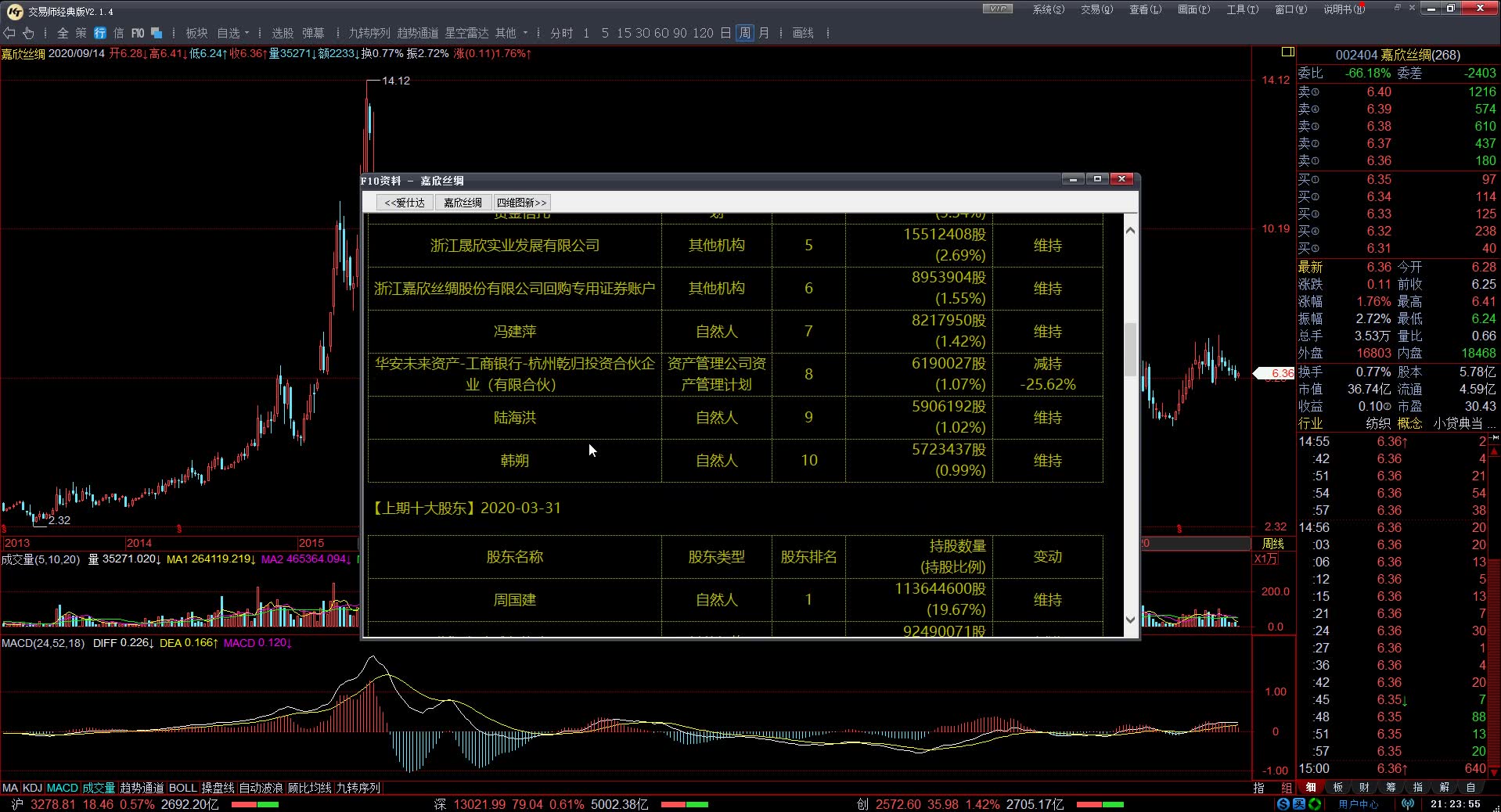Click the F10 window scroll-down arrow
1501x812 pixels.
[x=1130, y=620]
